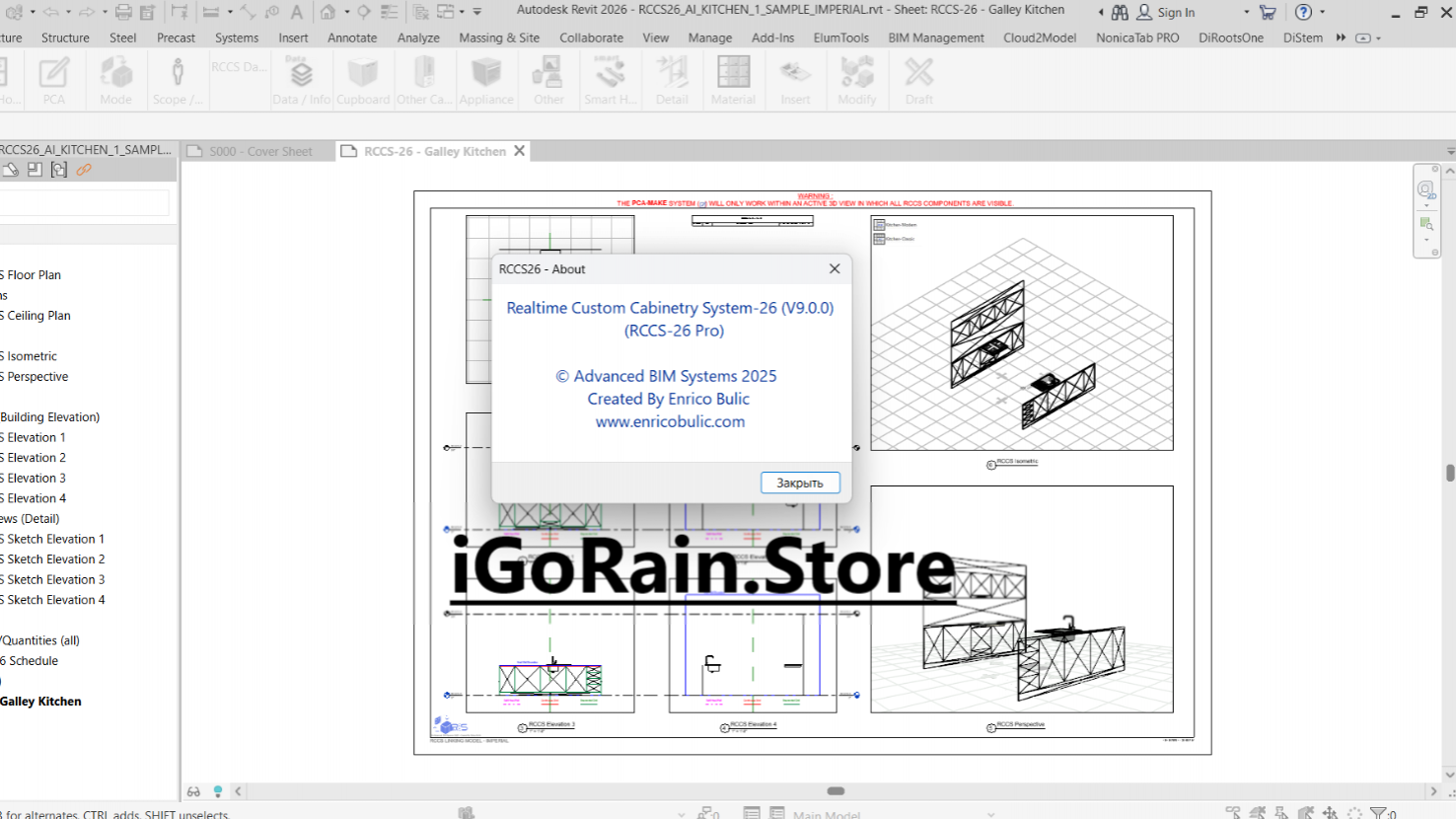
Task: Click the Закрыть button in About dialog
Action: 799,483
